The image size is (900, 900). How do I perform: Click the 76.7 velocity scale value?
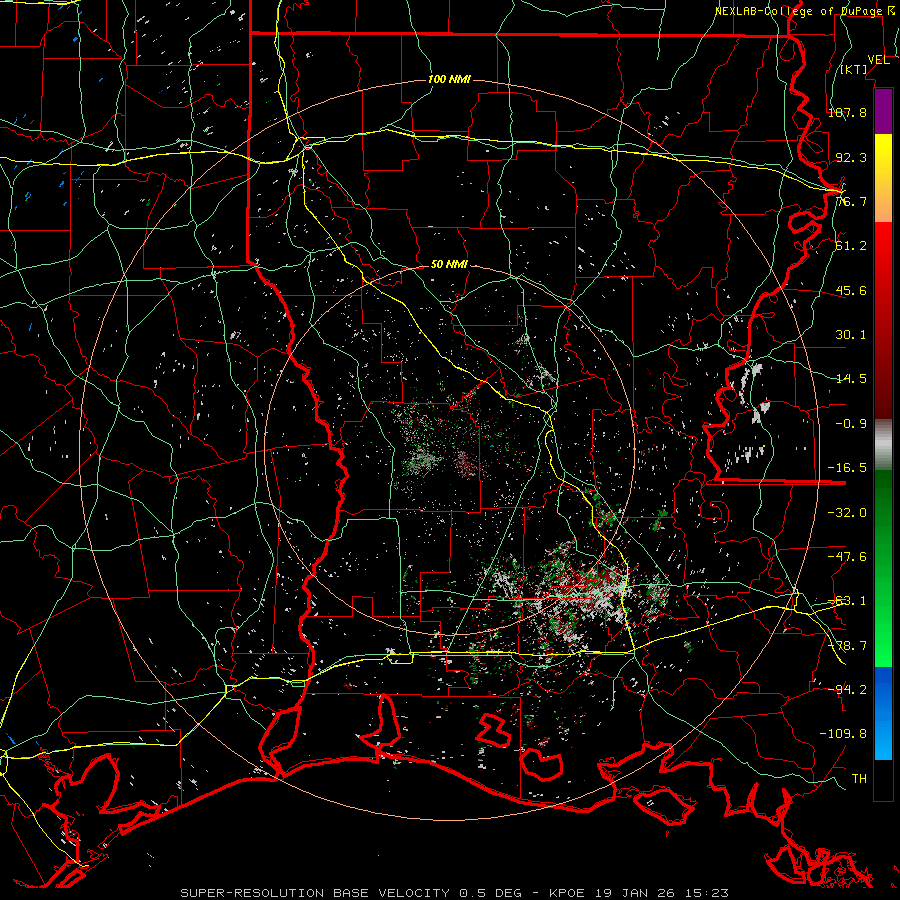[851, 201]
